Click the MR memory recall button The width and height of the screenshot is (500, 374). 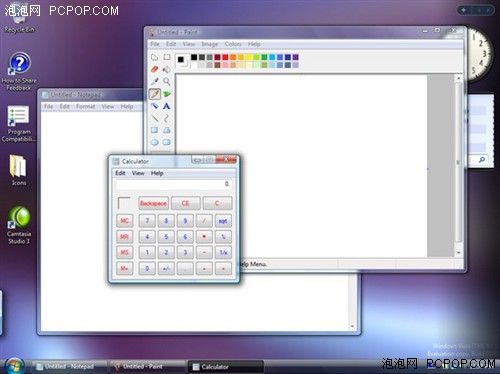(x=124, y=237)
